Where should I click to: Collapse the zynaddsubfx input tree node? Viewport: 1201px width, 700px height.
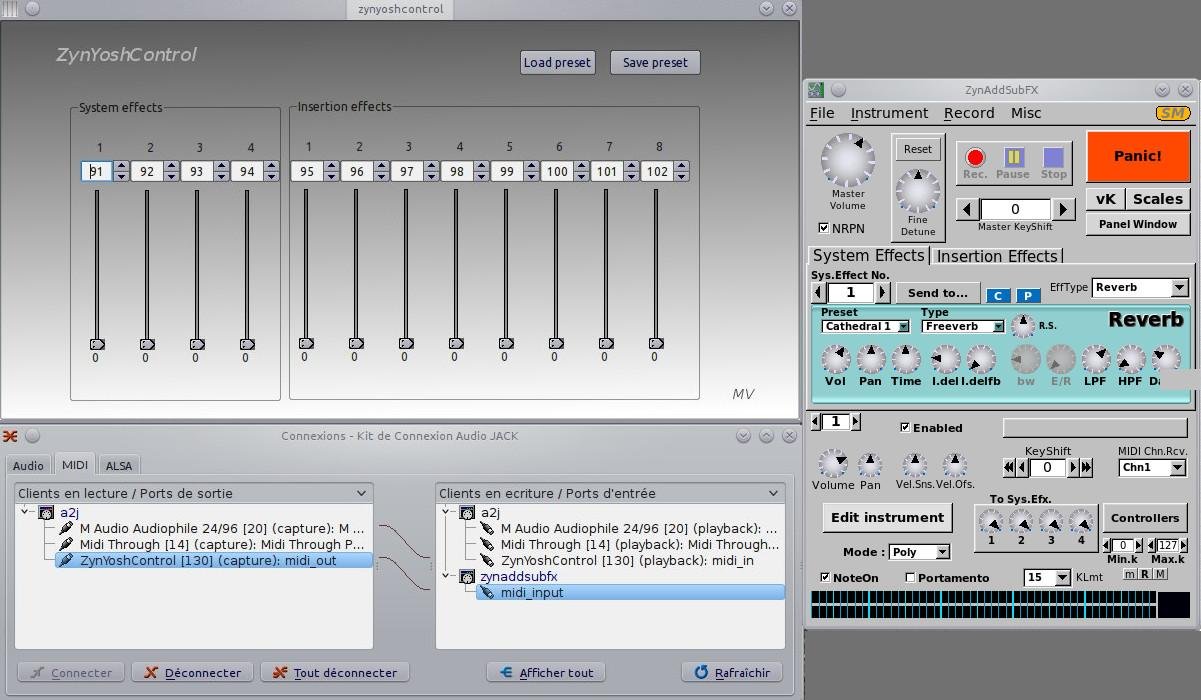click(446, 576)
